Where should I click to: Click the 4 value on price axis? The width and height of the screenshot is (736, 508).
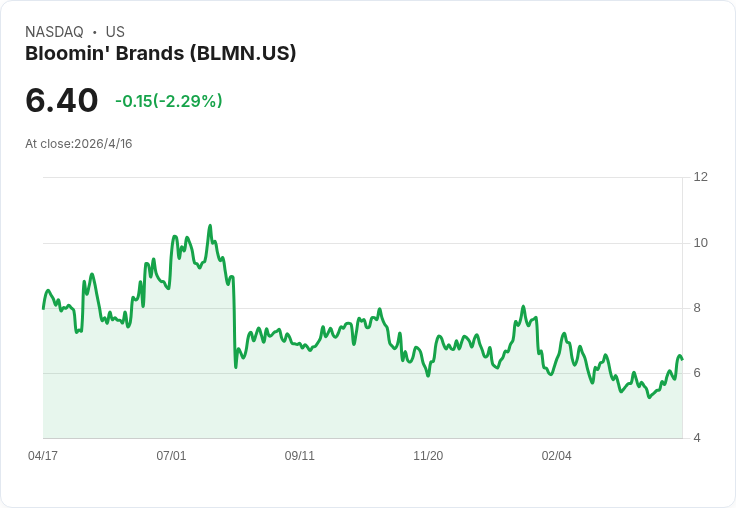pyautogui.click(x=697, y=438)
